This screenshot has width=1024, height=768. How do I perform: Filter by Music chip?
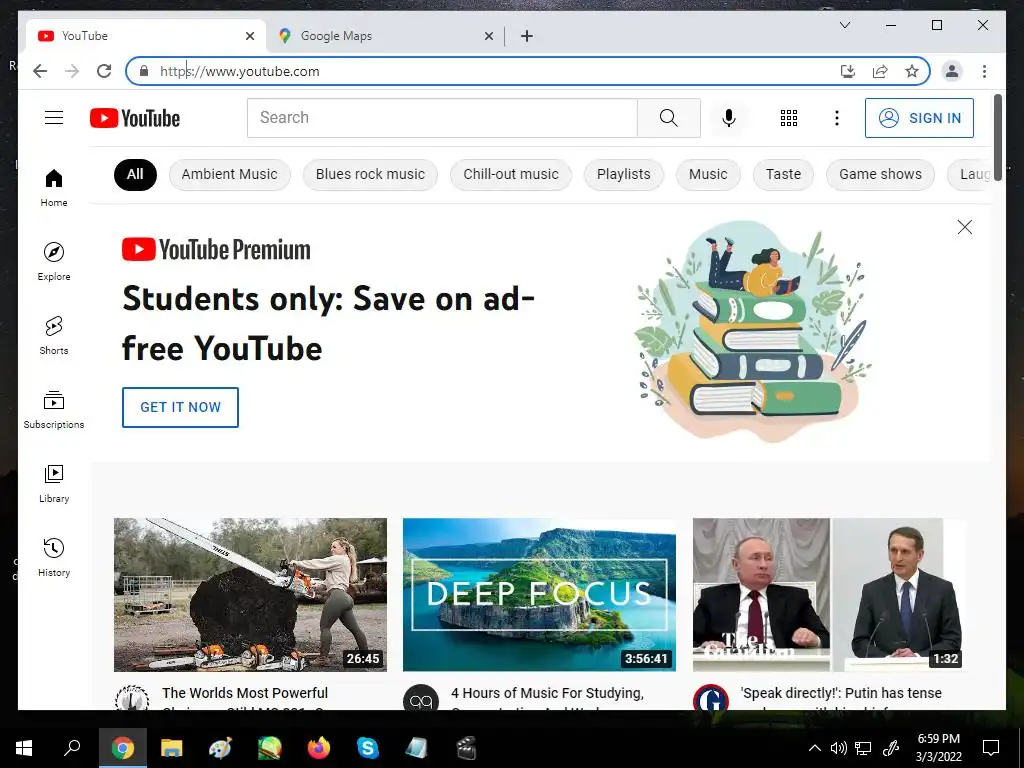click(708, 174)
